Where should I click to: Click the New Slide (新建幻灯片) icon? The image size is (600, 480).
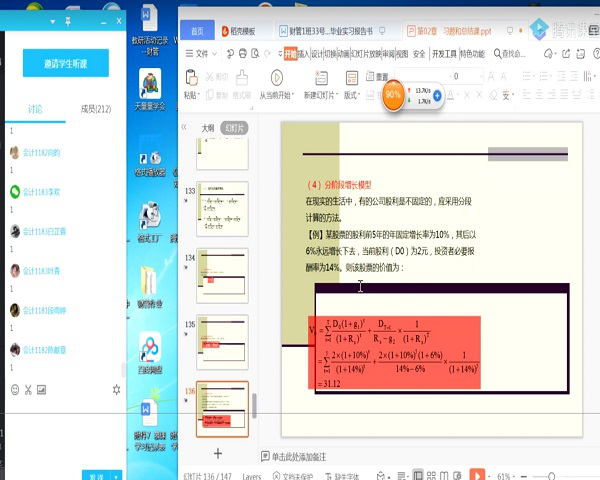click(x=321, y=78)
